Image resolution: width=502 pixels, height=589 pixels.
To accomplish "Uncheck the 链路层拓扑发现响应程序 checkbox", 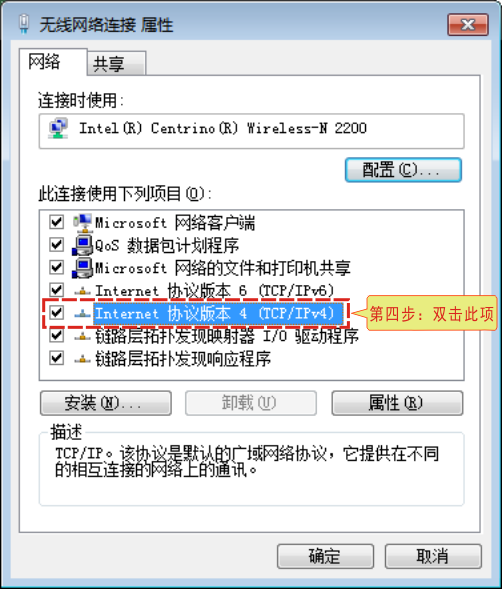I will tap(56, 358).
